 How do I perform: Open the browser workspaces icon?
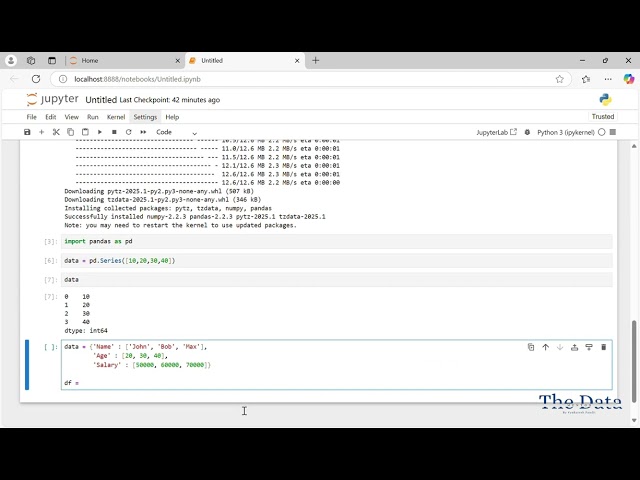[31, 60]
